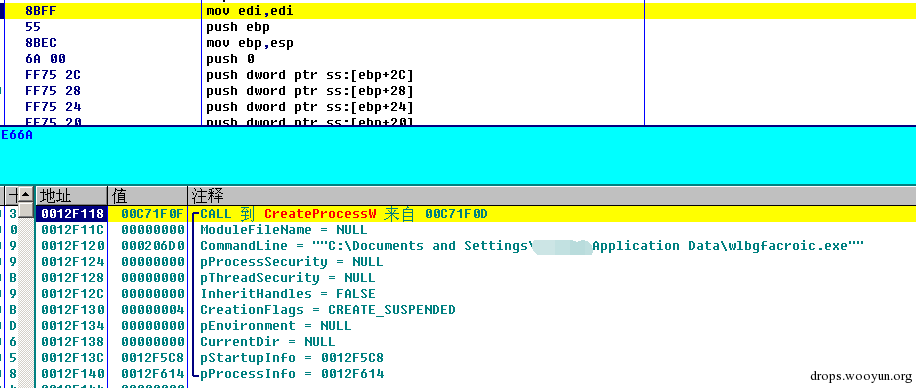The width and height of the screenshot is (916, 388).
Task: Click stack value 00000004
Action: pos(152,310)
